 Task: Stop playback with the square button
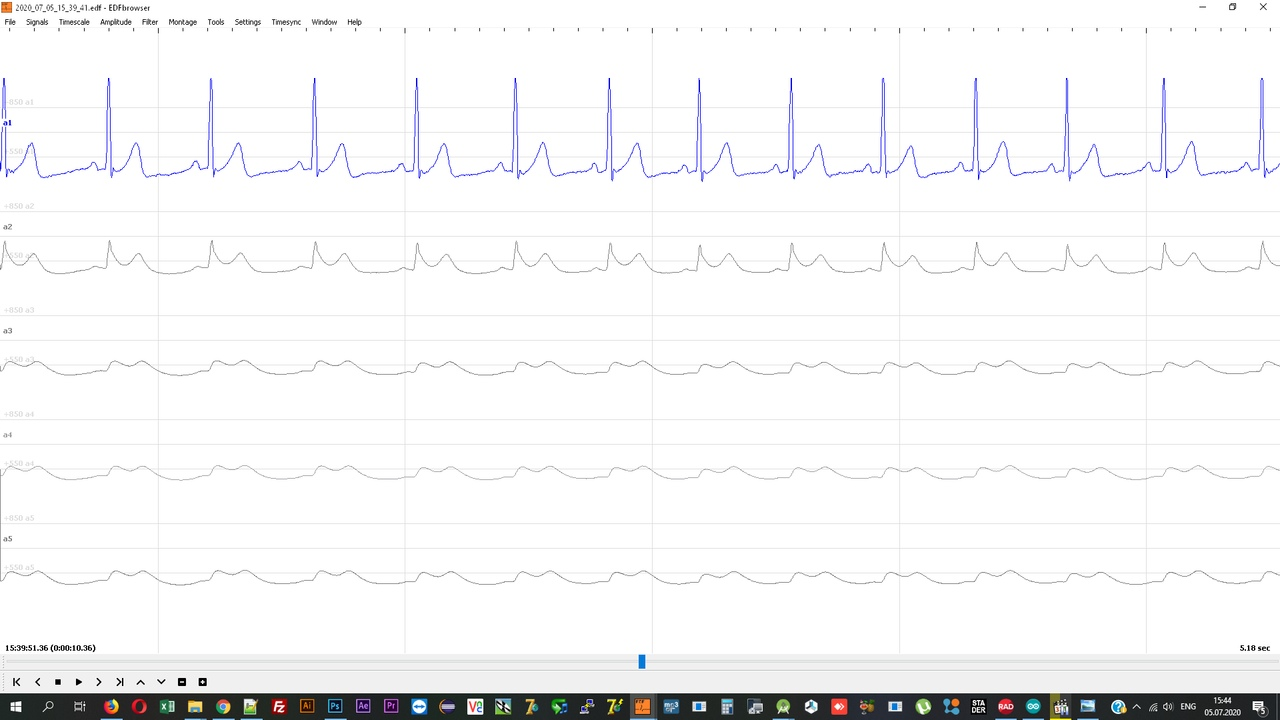(58, 682)
